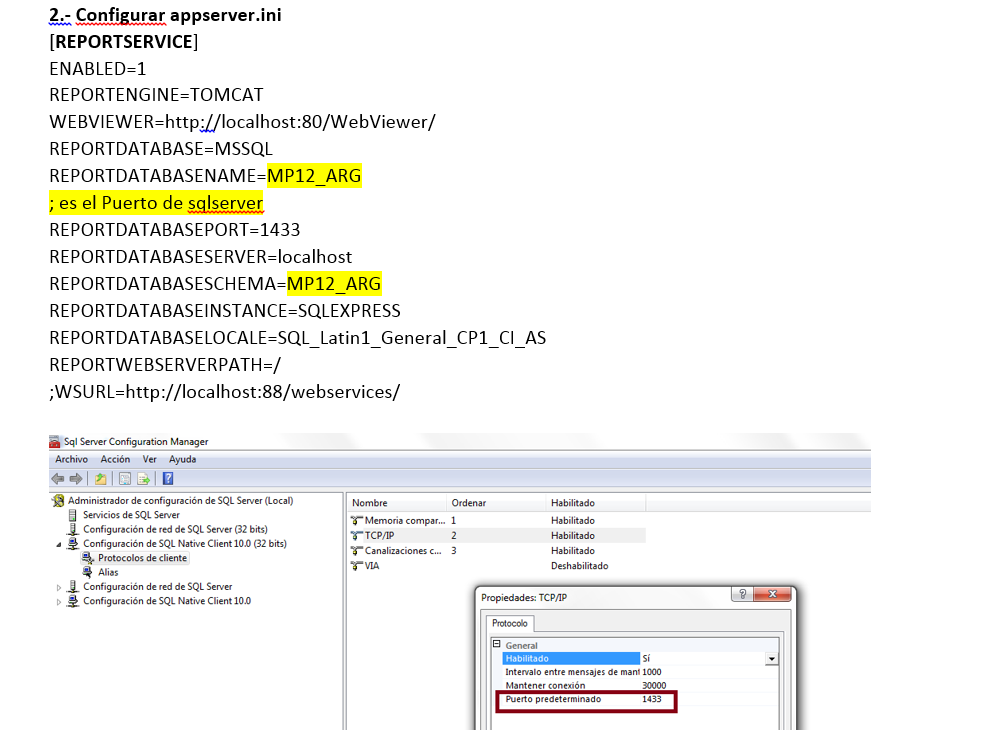Click the Export list toolbar icon
Viewport: 1001px width, 737px height.
click(x=144, y=478)
